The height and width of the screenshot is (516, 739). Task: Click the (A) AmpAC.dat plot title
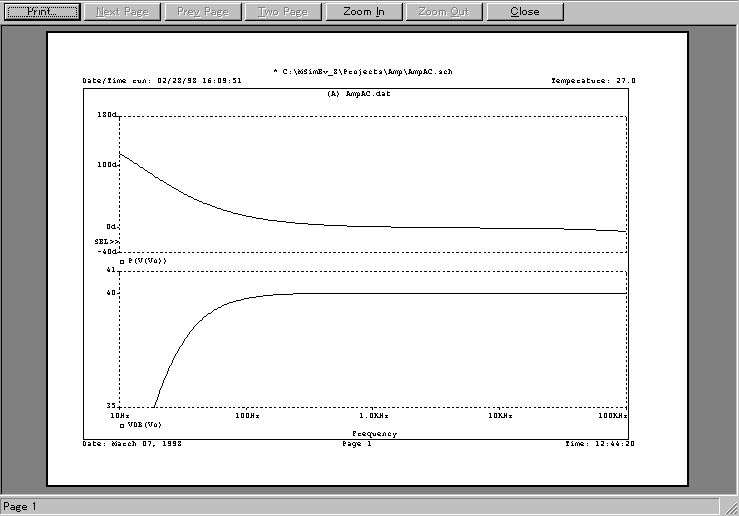355,94
